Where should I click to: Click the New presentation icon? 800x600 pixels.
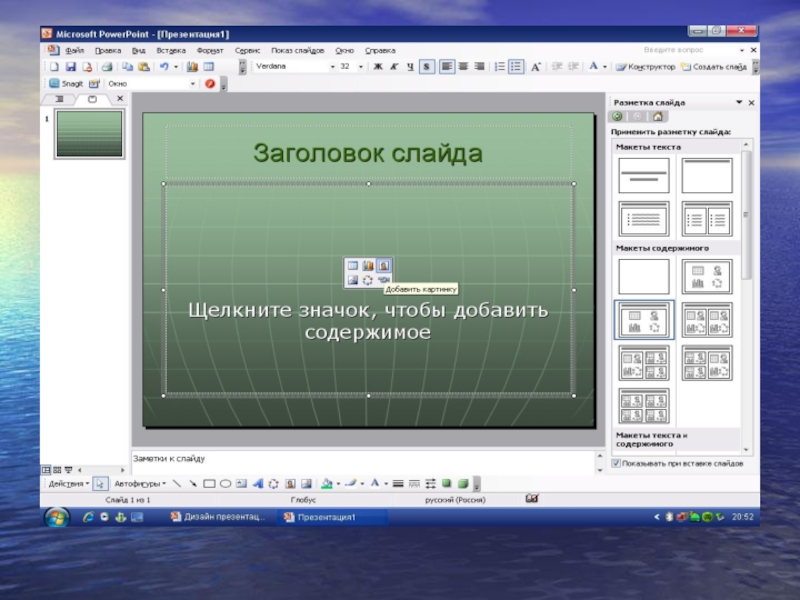(55, 67)
